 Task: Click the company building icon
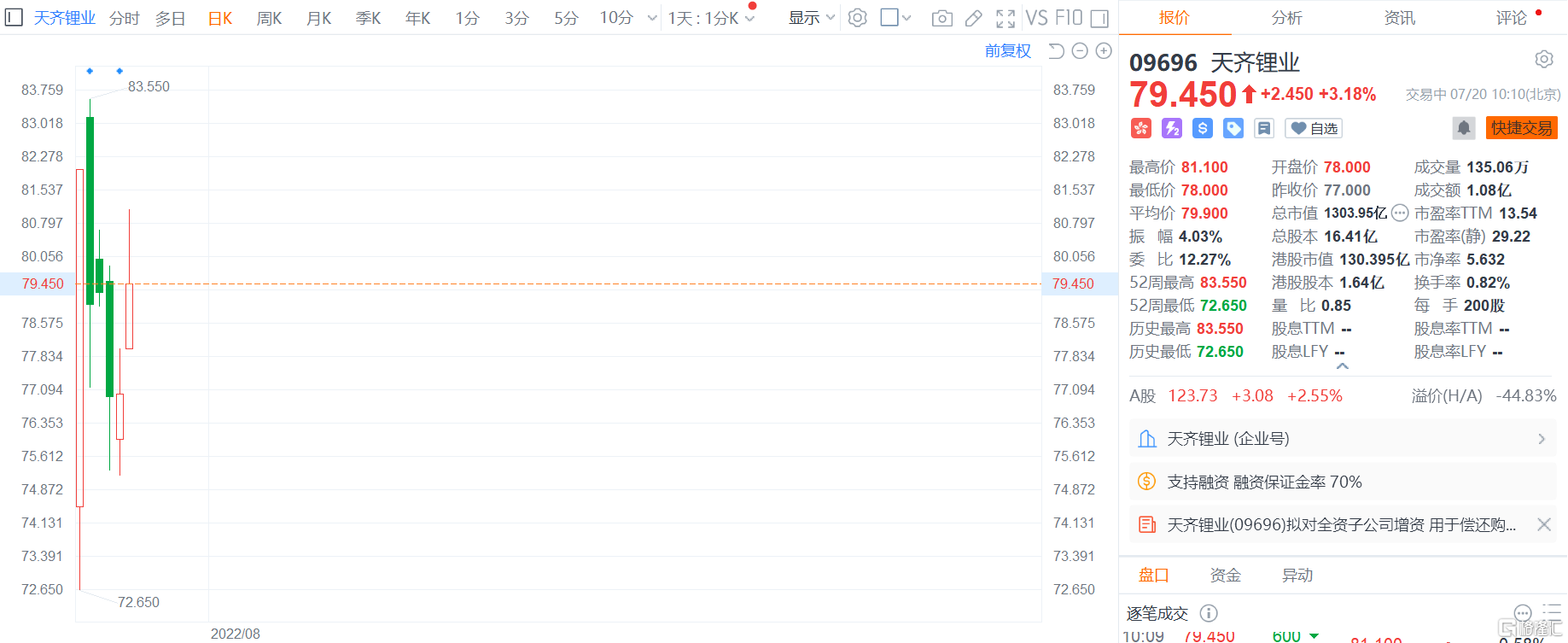tap(1147, 439)
